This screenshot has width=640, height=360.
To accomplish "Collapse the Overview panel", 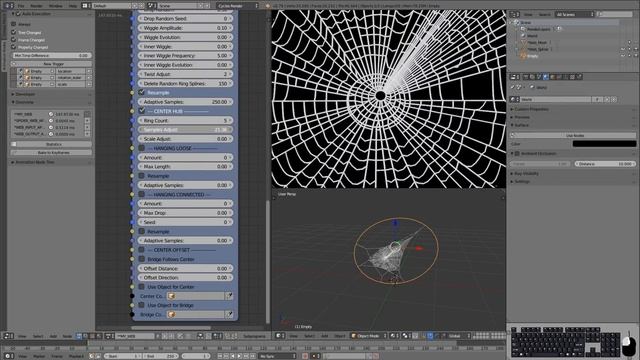I will pos(13,102).
